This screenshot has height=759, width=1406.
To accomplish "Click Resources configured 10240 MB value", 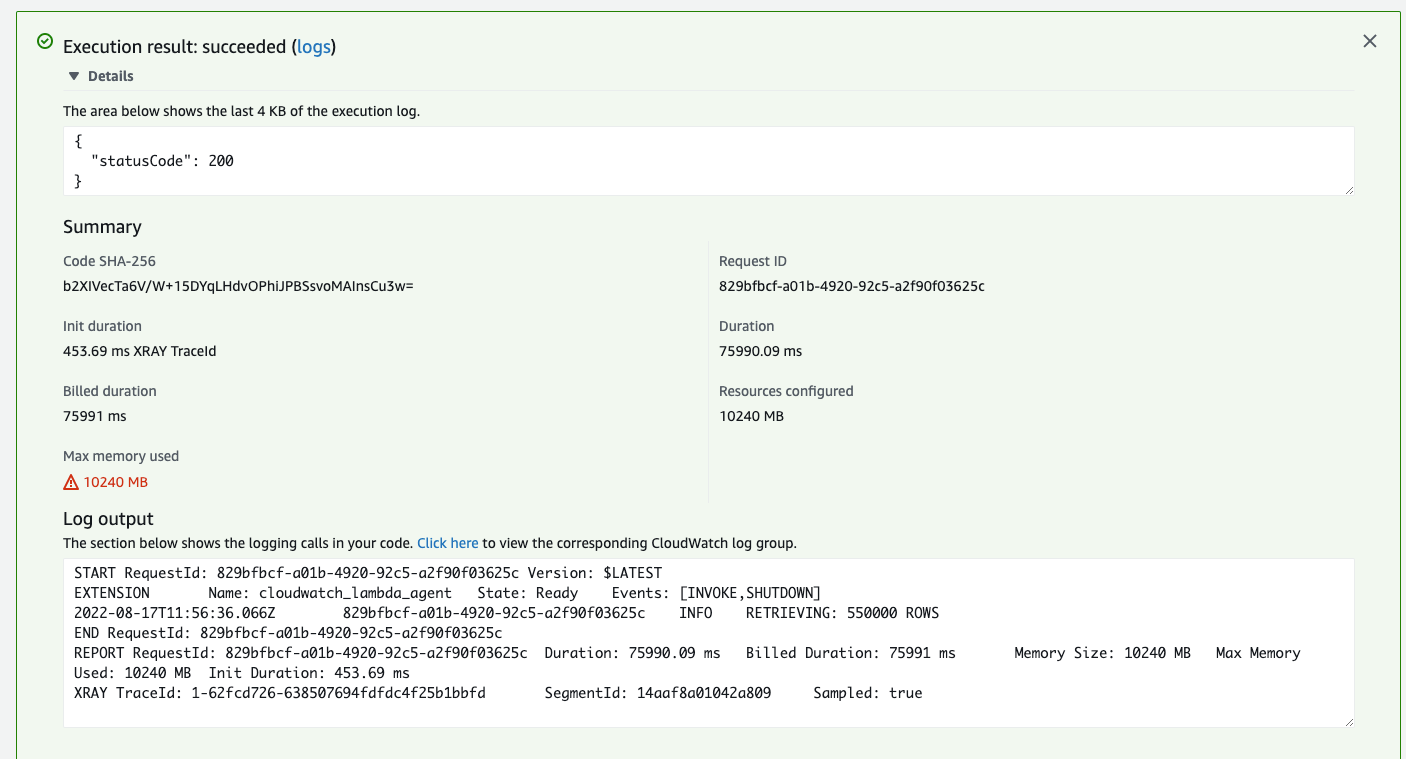I will pyautogui.click(x=751, y=416).
